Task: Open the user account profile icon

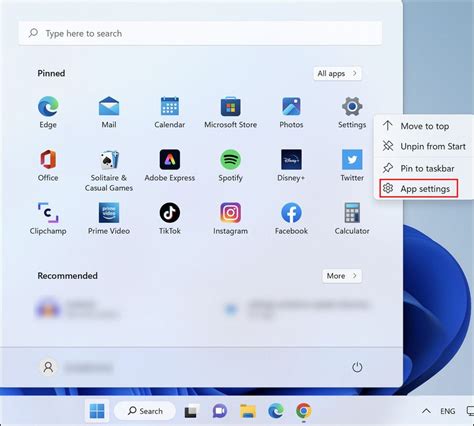Action: coord(48,367)
